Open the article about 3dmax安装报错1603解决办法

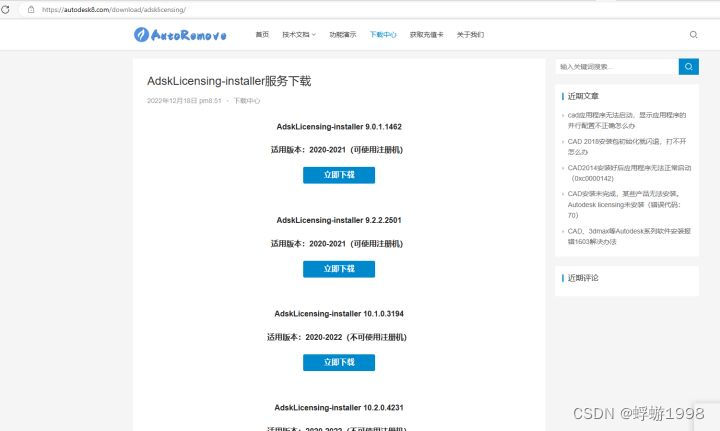coord(629,236)
